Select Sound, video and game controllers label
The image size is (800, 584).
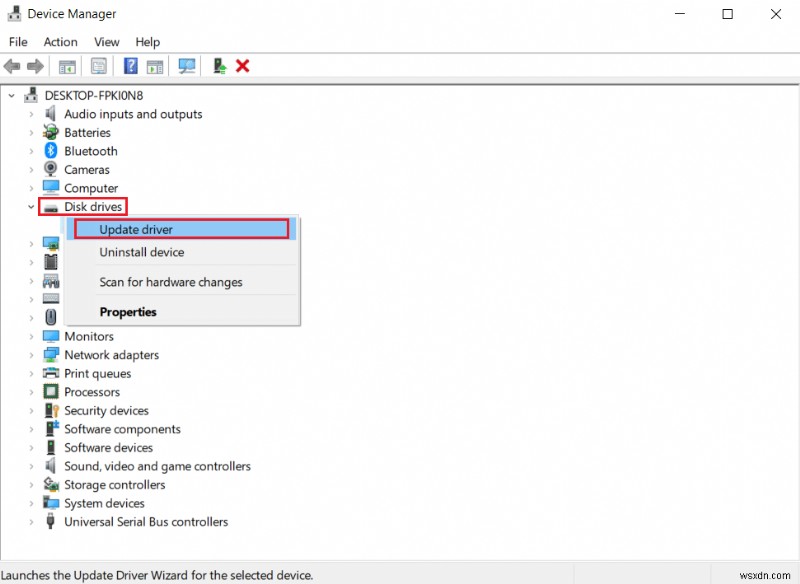click(157, 466)
